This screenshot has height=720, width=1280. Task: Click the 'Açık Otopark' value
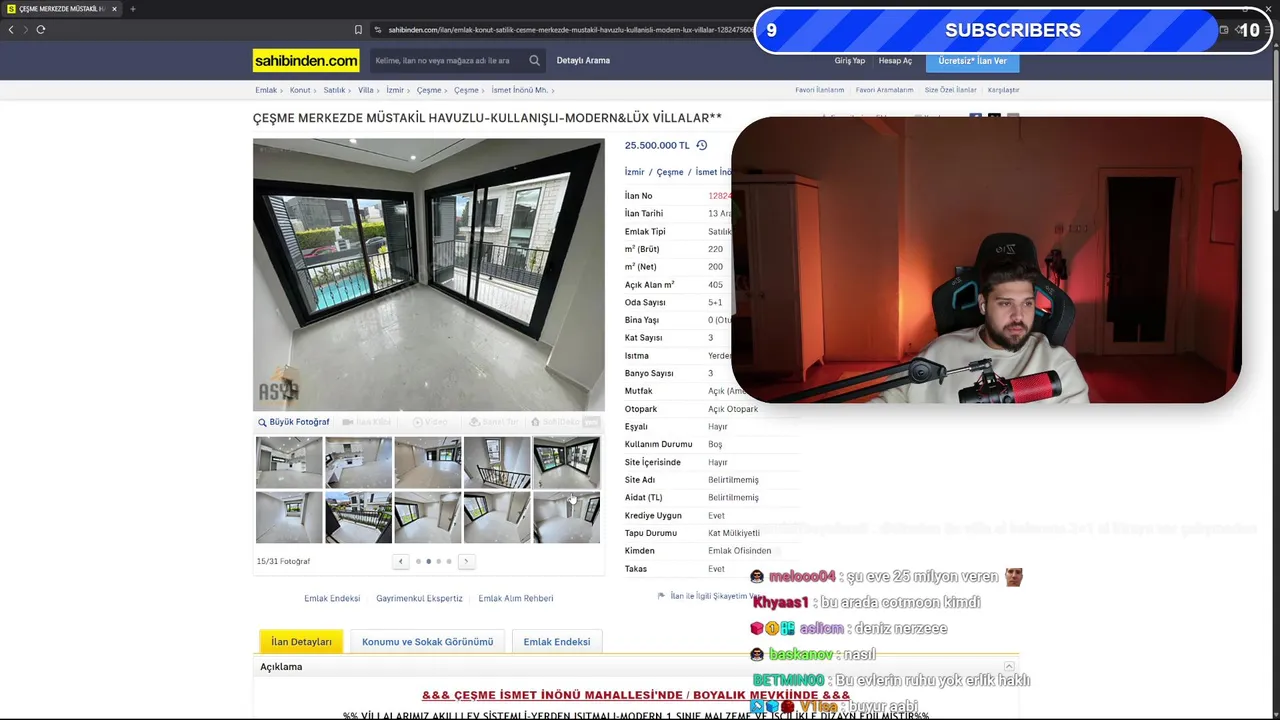pyautogui.click(x=733, y=409)
